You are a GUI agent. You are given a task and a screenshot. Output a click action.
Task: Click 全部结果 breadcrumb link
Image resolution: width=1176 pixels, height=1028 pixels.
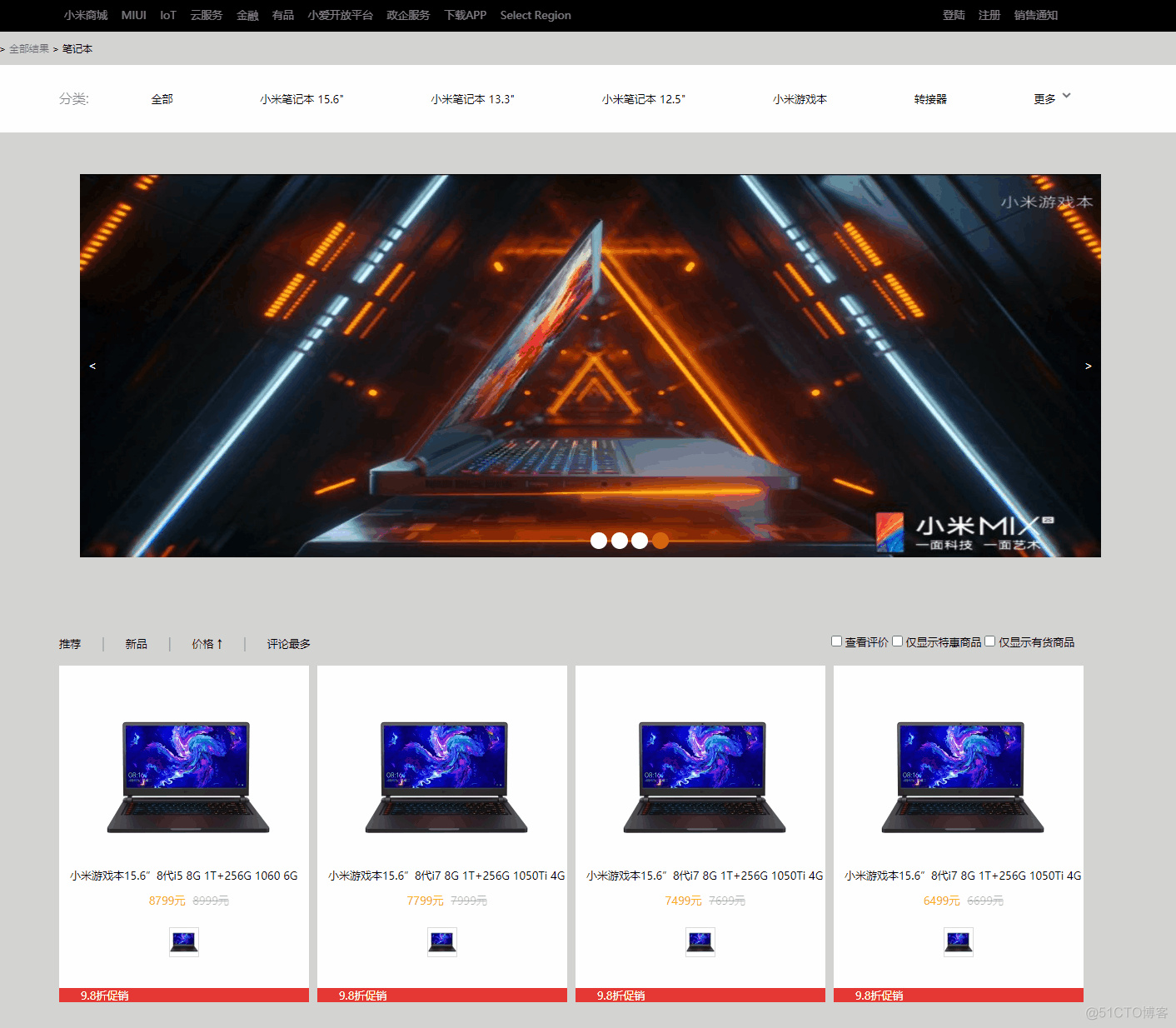[x=29, y=48]
